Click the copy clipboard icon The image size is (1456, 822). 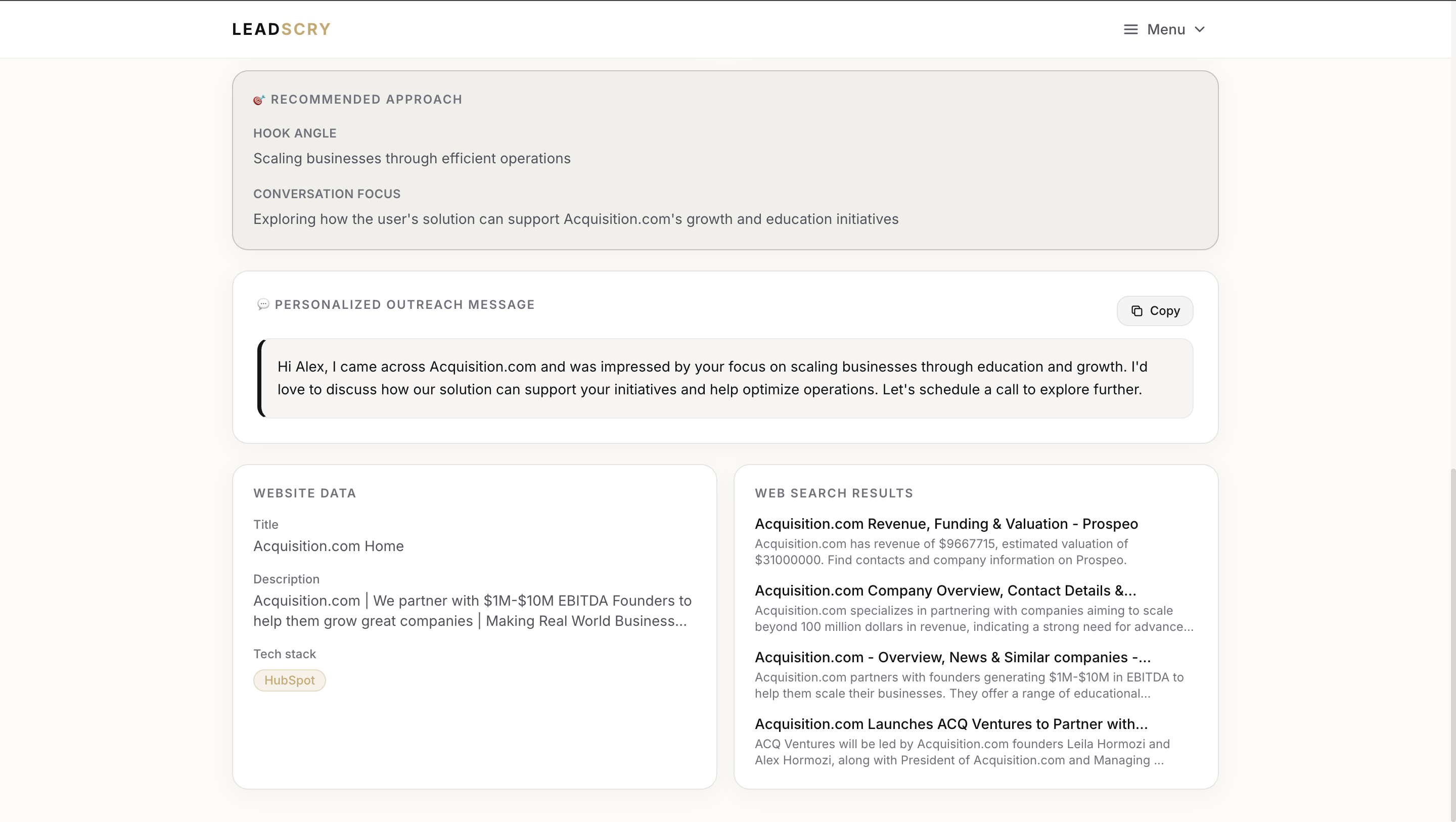point(1136,311)
